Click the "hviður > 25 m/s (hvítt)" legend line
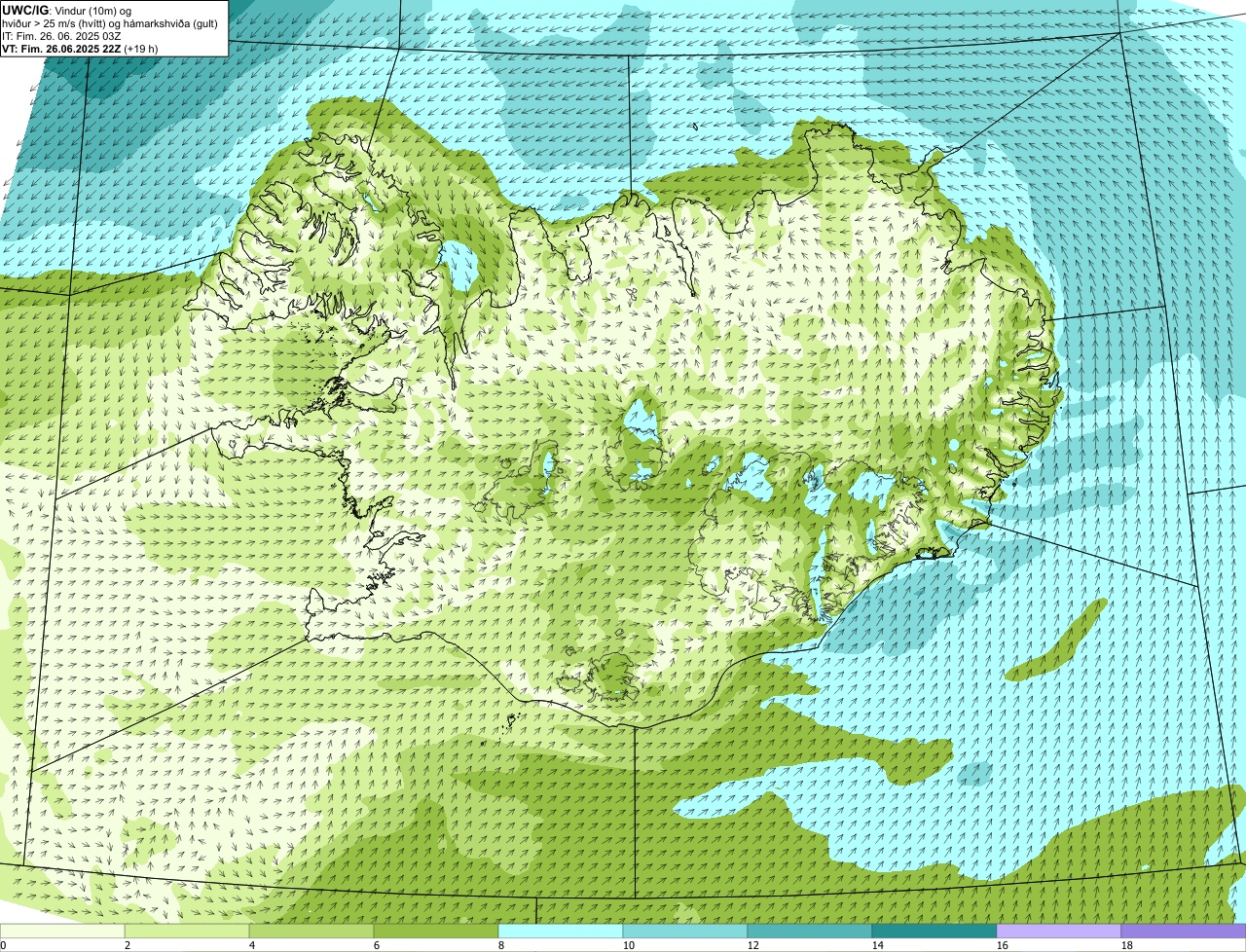The height and width of the screenshot is (952, 1246). pos(54,23)
